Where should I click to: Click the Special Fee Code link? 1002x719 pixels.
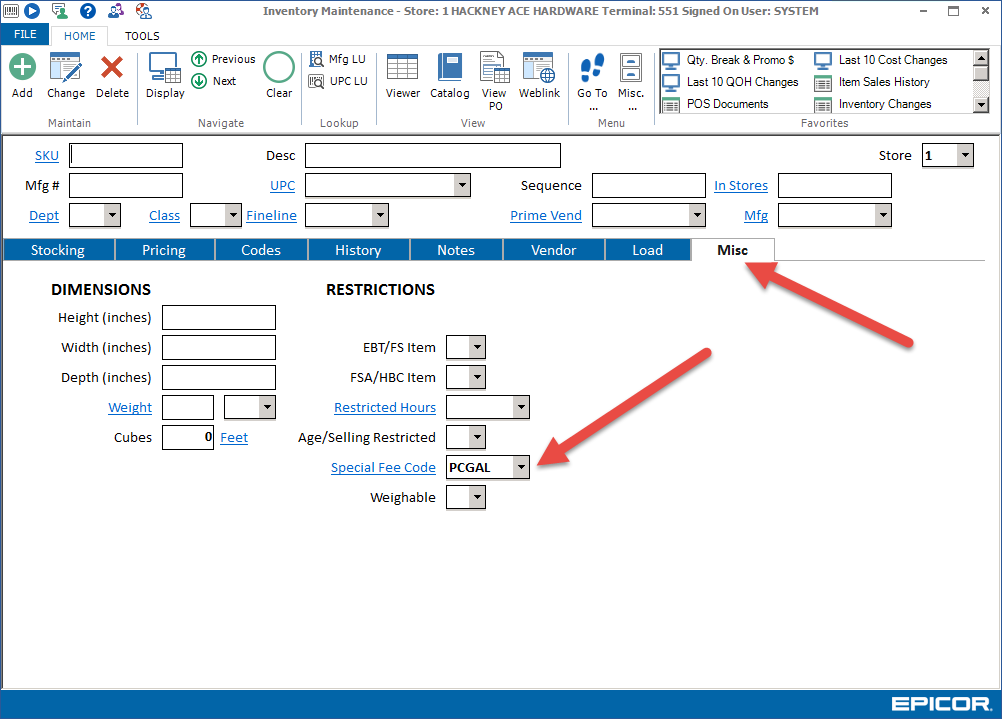[383, 467]
